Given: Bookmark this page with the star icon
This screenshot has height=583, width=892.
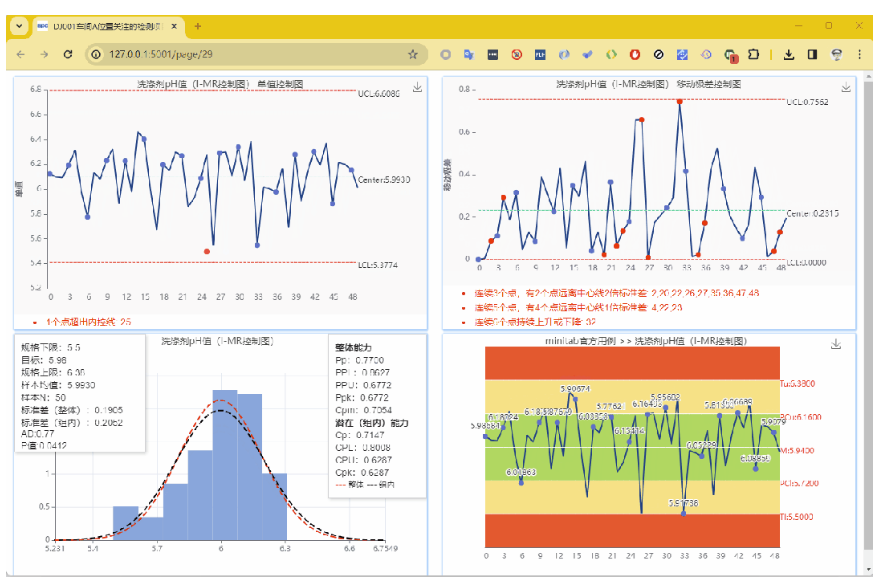Looking at the screenshot, I should tap(412, 54).
